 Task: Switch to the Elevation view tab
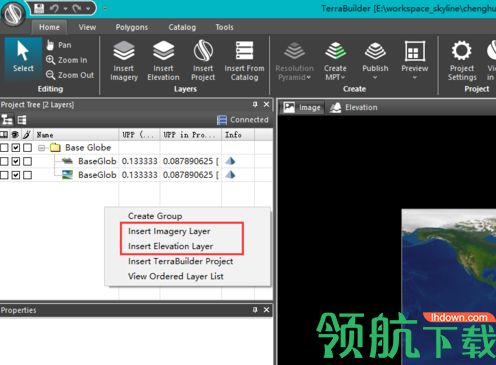(x=353, y=107)
